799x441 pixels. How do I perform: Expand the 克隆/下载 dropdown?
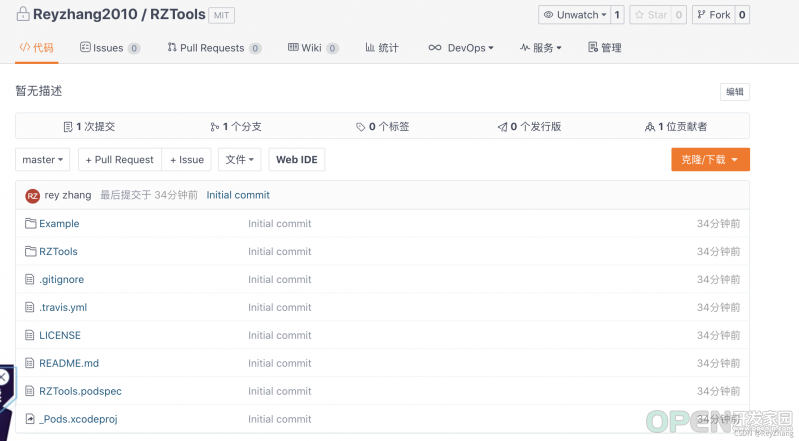tap(710, 160)
